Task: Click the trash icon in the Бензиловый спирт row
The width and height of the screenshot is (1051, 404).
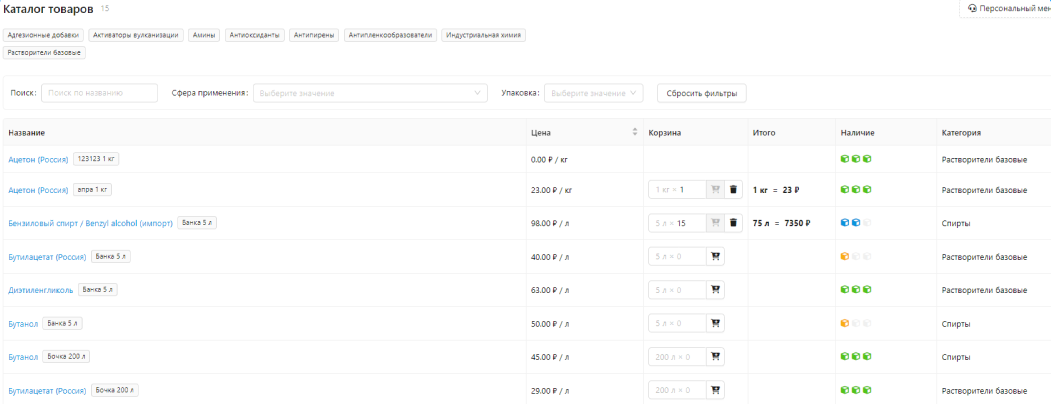Action: (733, 223)
